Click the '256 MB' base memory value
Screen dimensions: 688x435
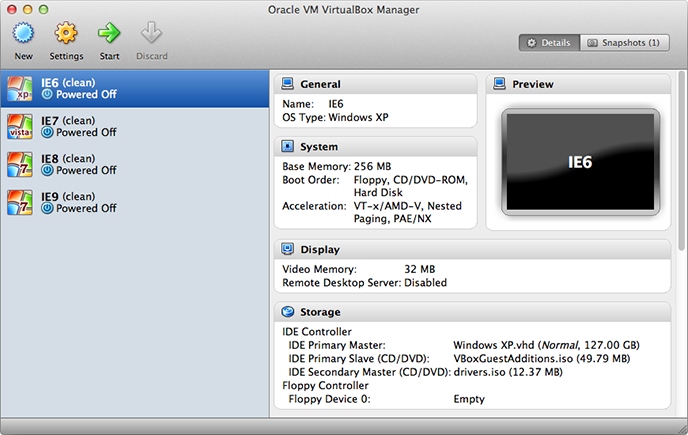(x=373, y=166)
